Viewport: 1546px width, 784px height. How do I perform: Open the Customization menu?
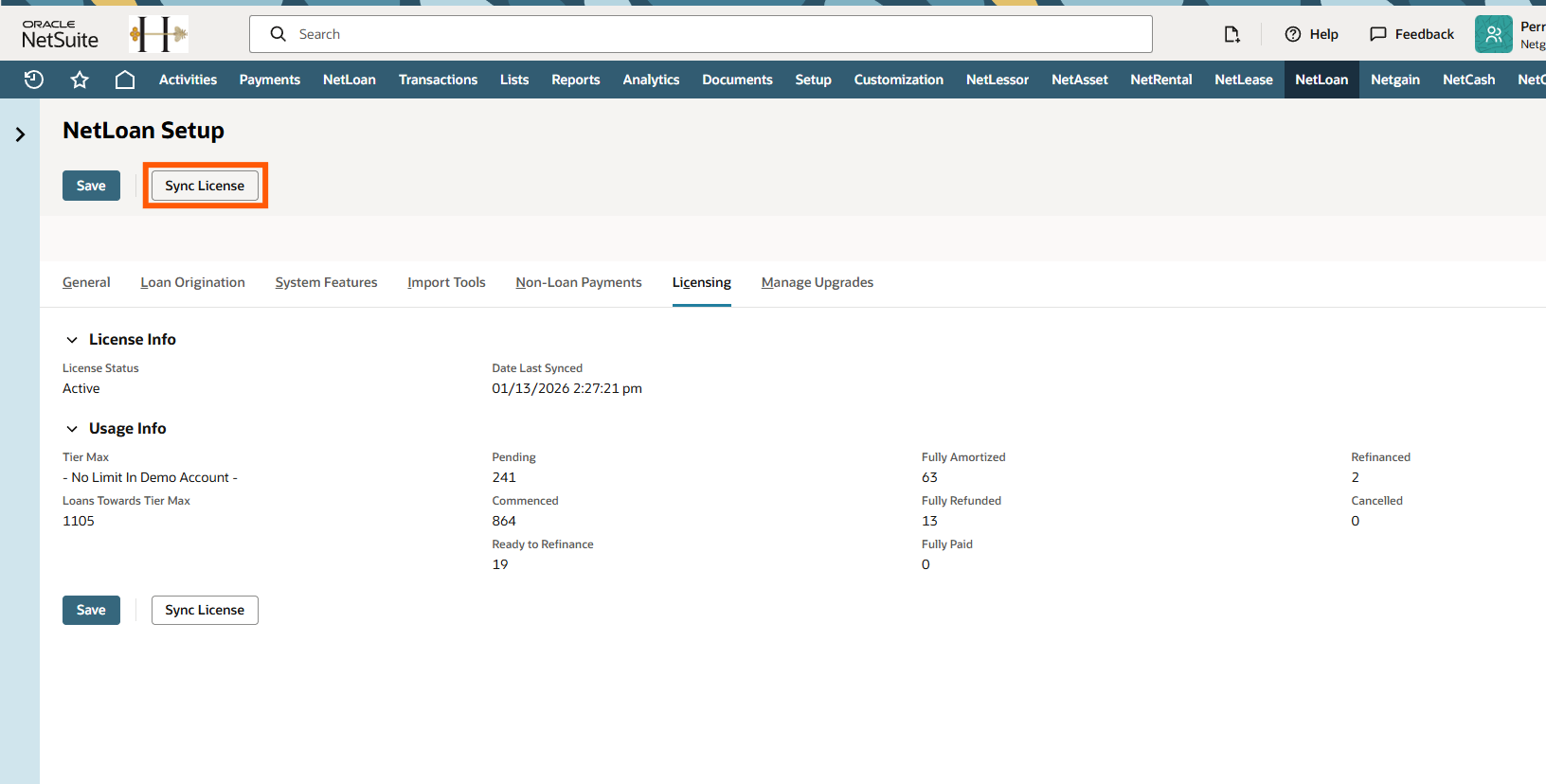(x=898, y=80)
